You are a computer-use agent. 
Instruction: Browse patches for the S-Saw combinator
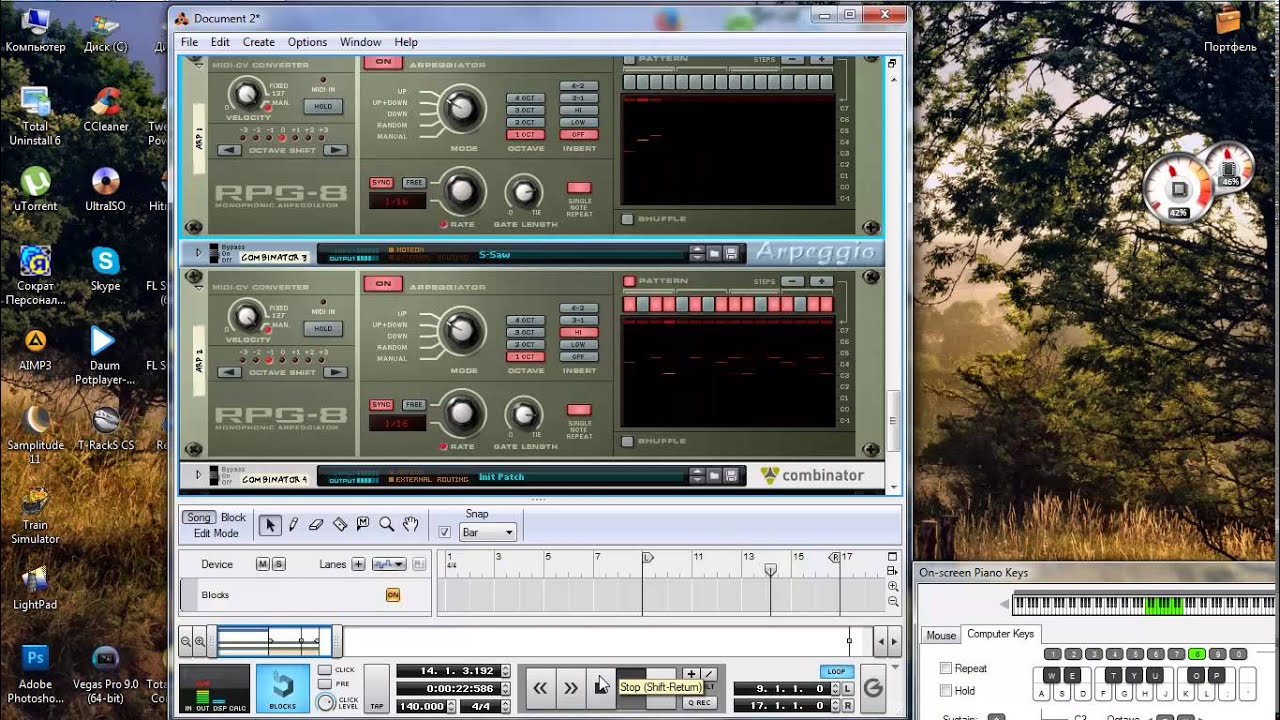[716, 254]
